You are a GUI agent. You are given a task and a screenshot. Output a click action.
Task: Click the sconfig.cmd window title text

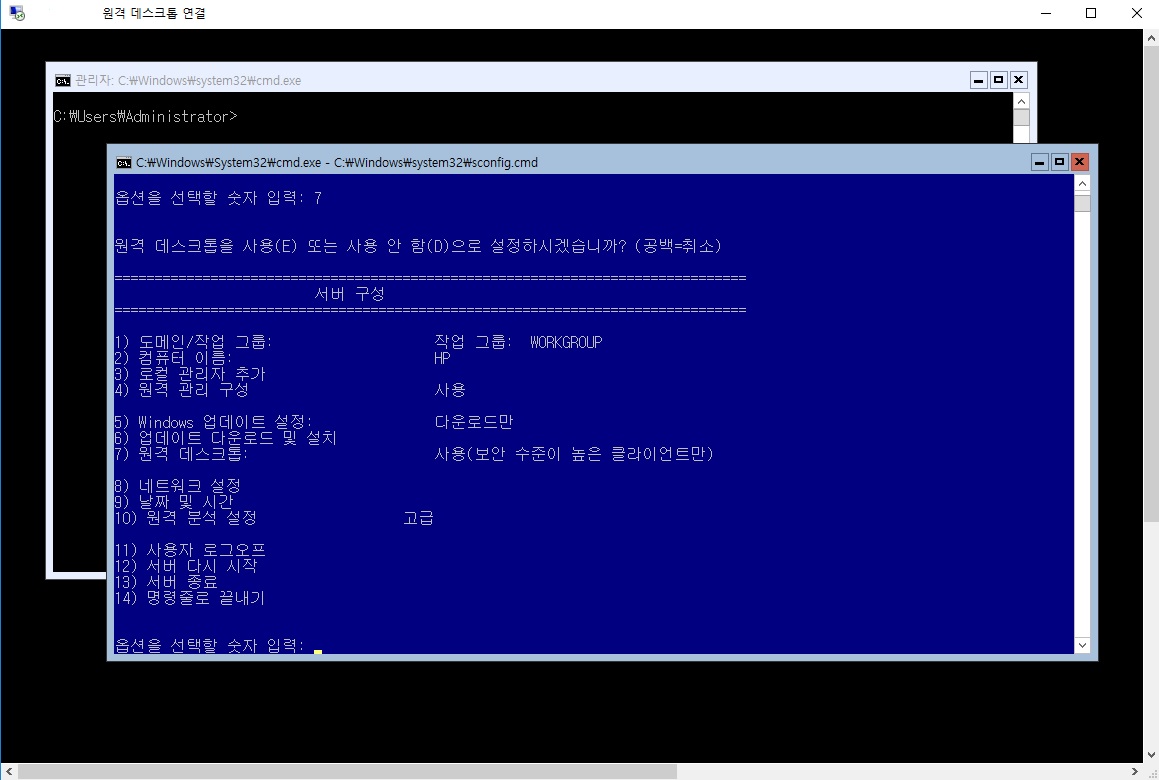pos(337,163)
